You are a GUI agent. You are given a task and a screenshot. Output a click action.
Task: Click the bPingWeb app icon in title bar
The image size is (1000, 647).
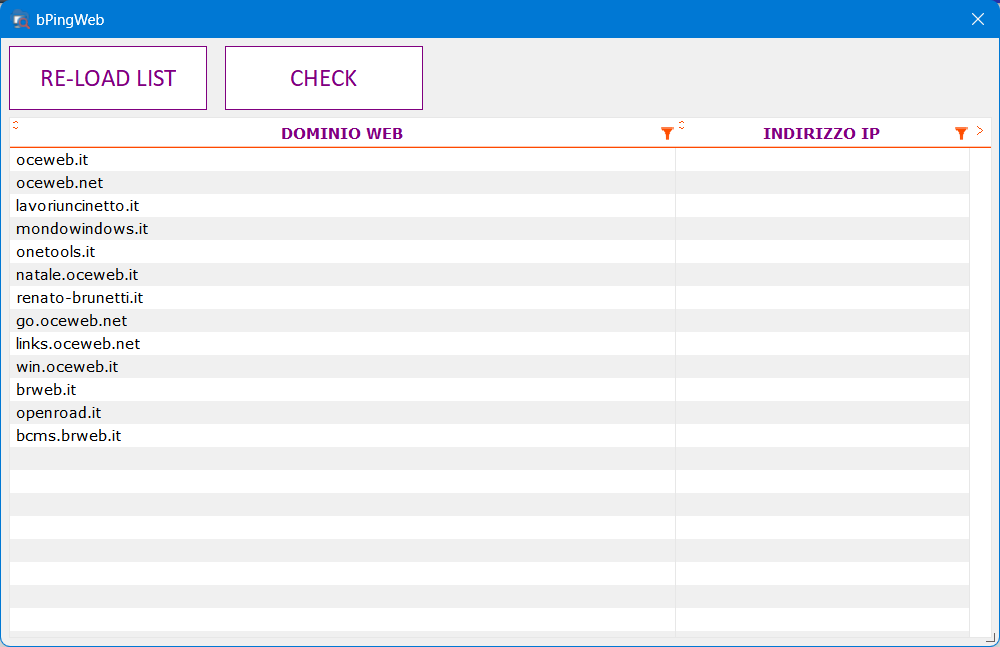[20, 19]
